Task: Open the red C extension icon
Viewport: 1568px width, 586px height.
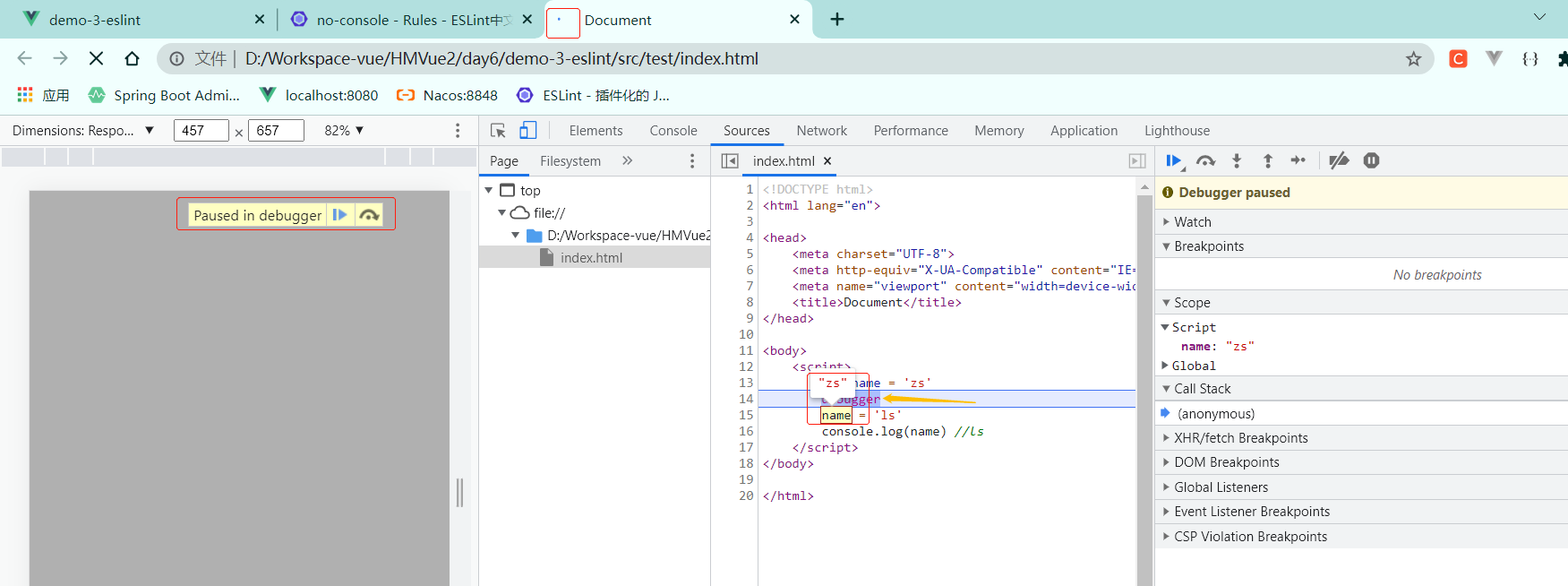Action: click(x=1458, y=59)
